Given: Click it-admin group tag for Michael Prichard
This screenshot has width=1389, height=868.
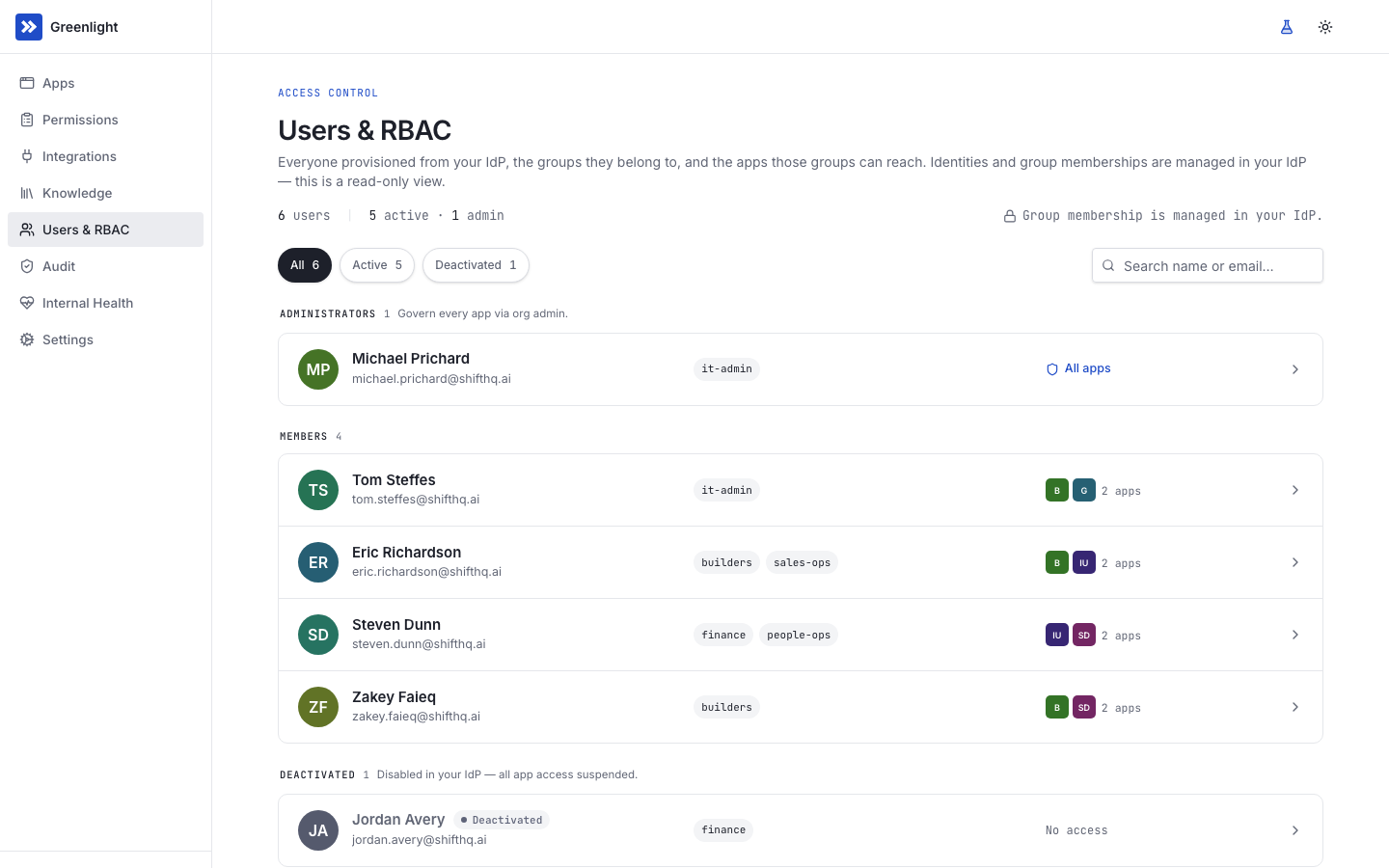Looking at the screenshot, I should click(726, 369).
